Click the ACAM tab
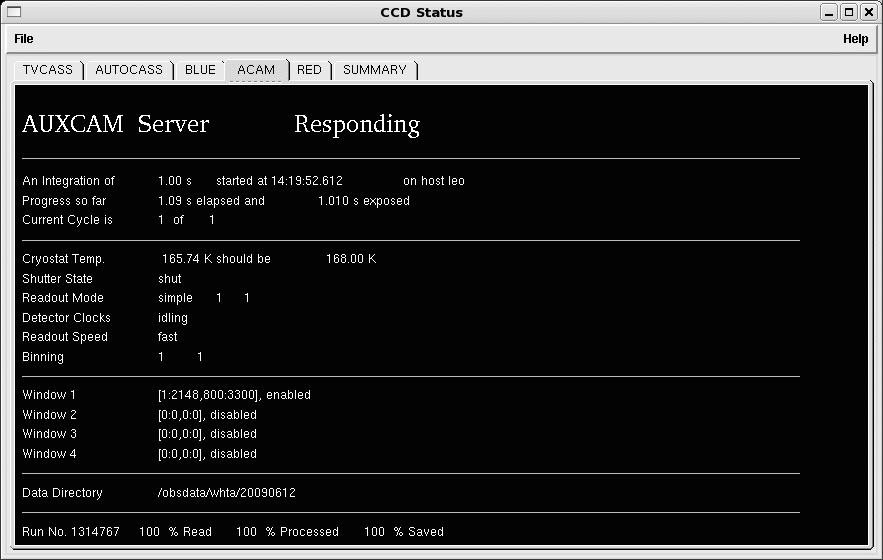The width and height of the screenshot is (883, 560). [256, 70]
